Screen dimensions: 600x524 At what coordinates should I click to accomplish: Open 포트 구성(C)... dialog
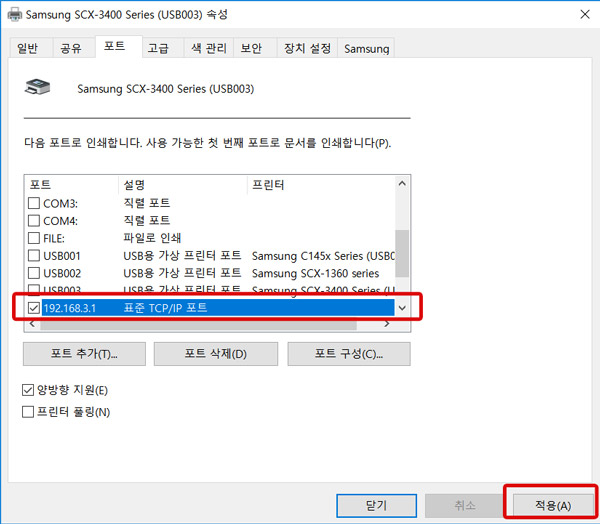point(349,354)
